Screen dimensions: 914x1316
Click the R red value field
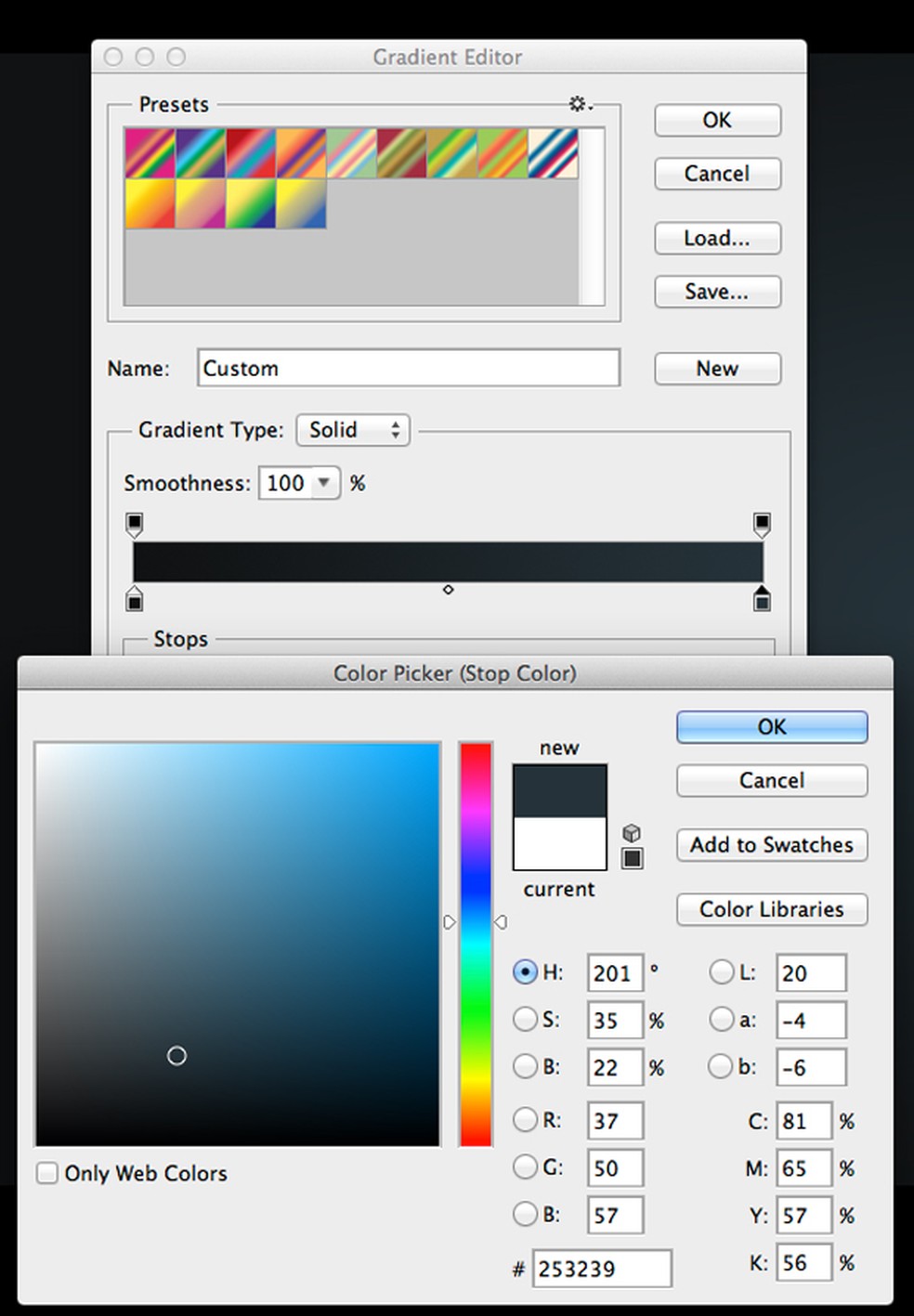click(615, 1121)
